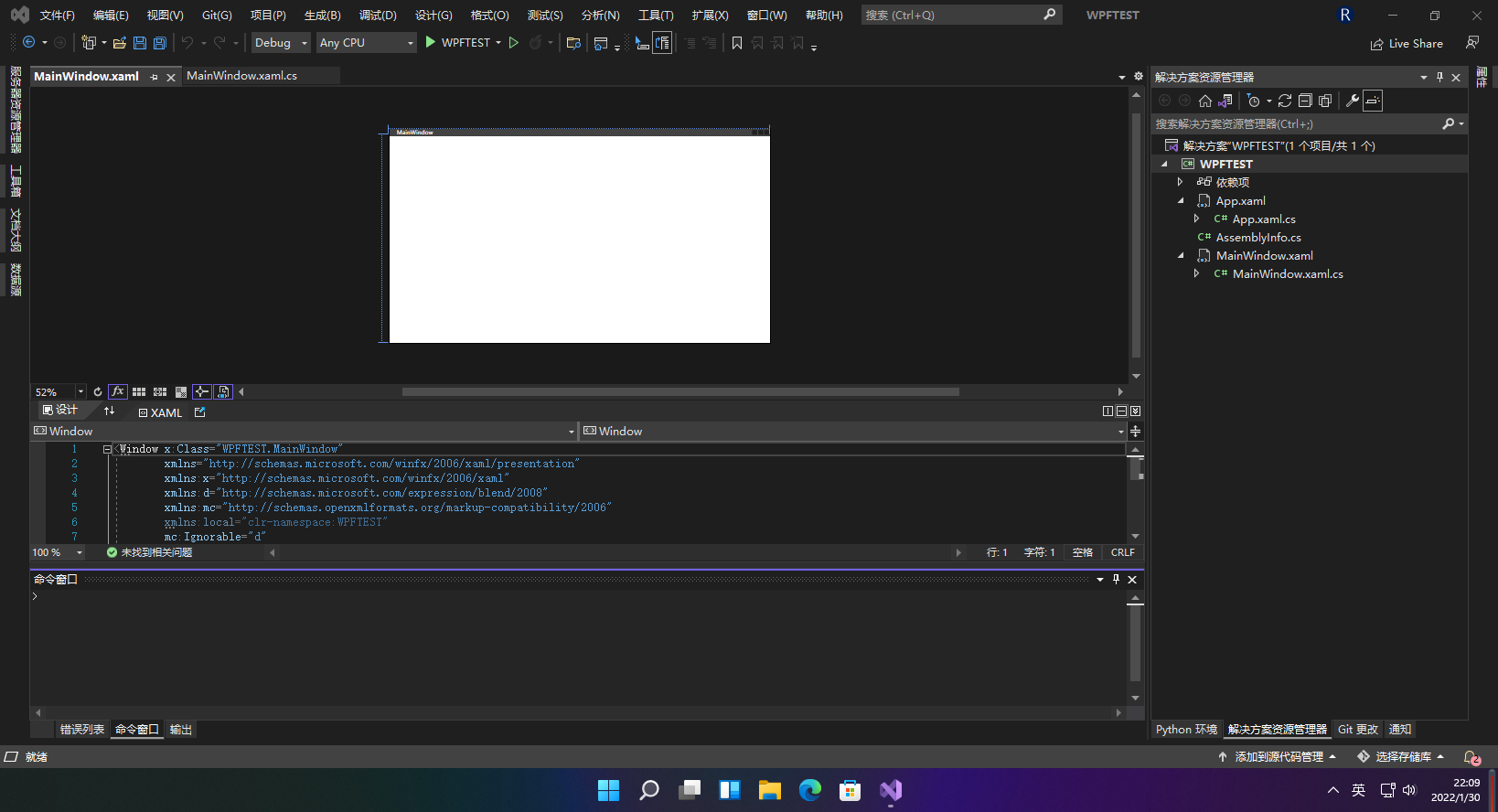Click the Navigate Backward arrow icon
The image size is (1498, 812).
29,43
